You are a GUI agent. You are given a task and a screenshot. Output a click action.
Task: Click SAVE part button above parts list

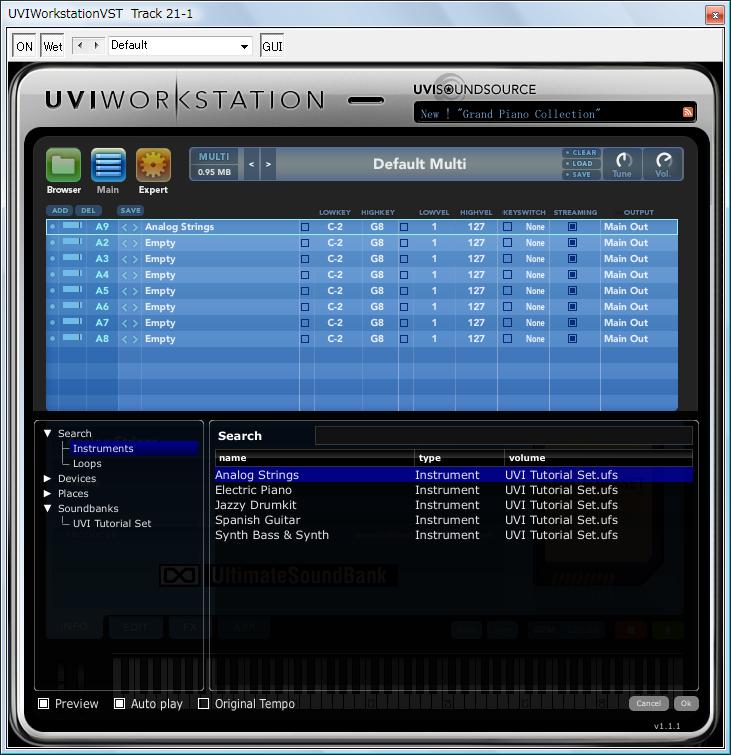click(131, 210)
